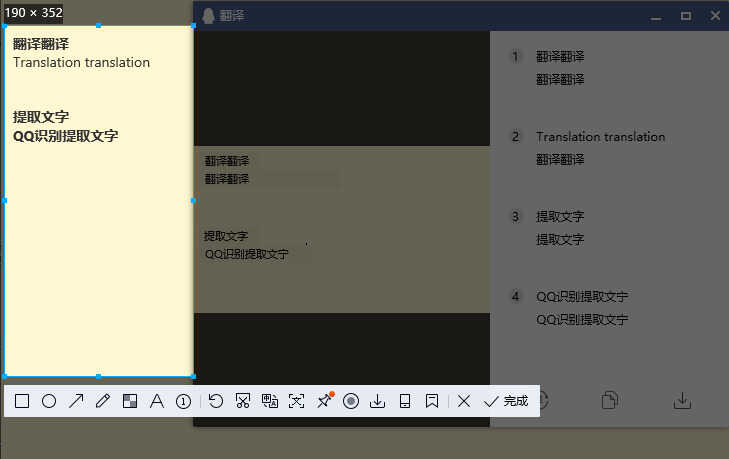Maximize the 翻译 window

686,16
